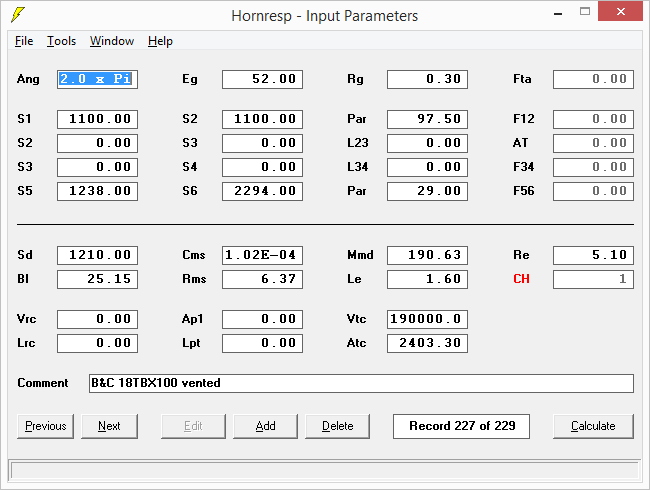Click the Par field with 29.00
Screen dimensions: 650x490
(x=427, y=192)
